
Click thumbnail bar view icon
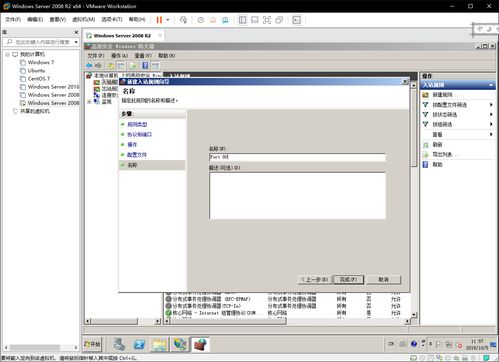pyautogui.click(x=255, y=20)
